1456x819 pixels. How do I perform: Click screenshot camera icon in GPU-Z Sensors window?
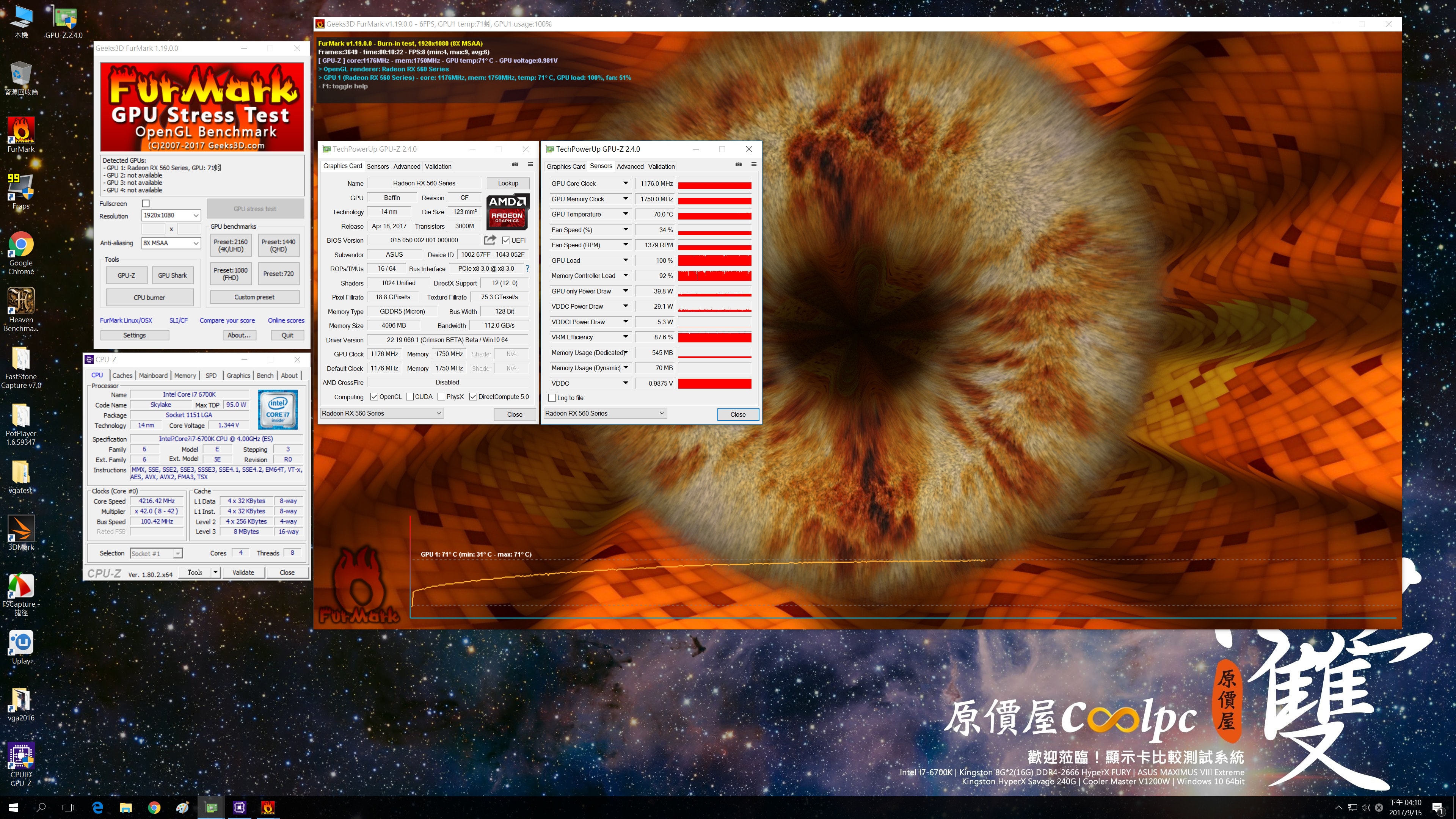pyautogui.click(x=738, y=165)
